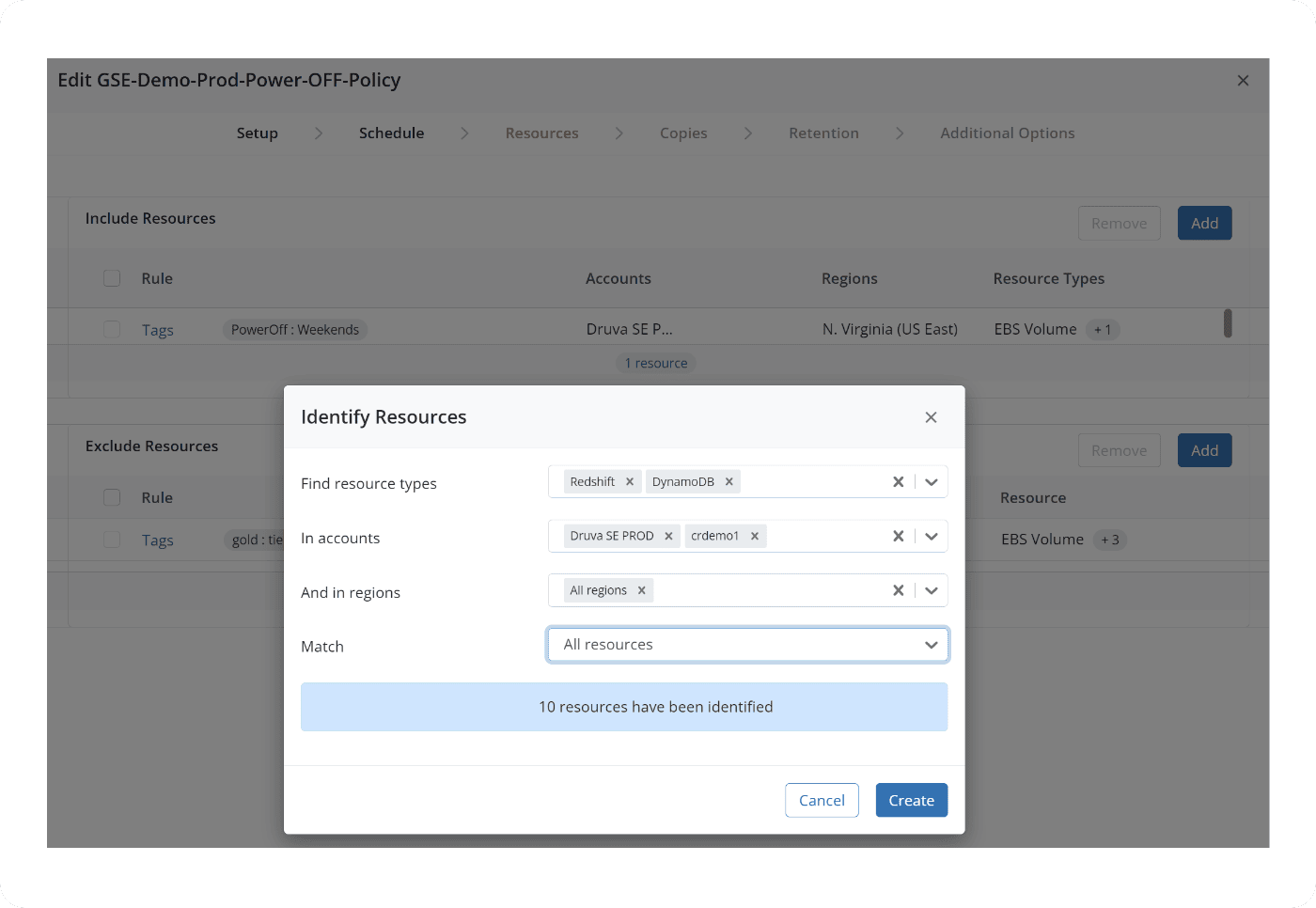Click the Create button
Image resolution: width=1316 pixels, height=908 pixels.
point(911,801)
